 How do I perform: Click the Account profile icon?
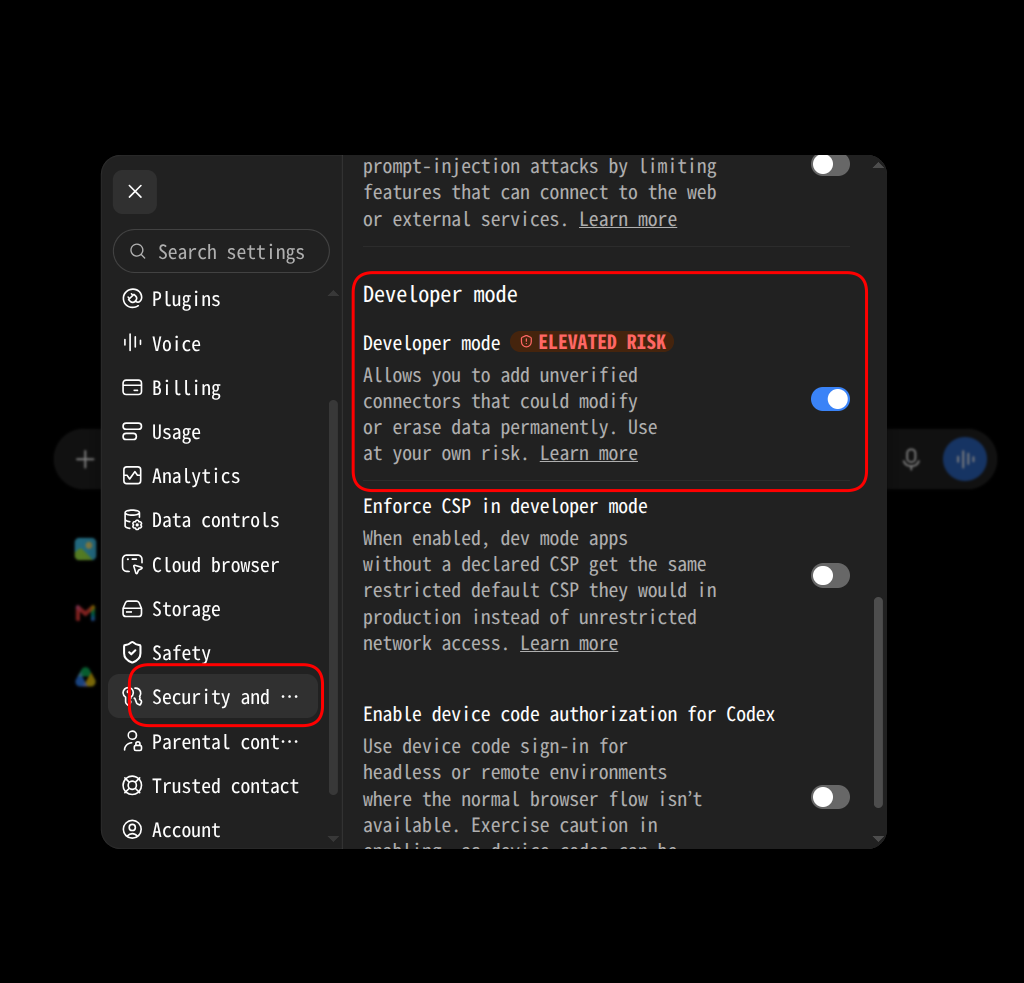(x=132, y=830)
